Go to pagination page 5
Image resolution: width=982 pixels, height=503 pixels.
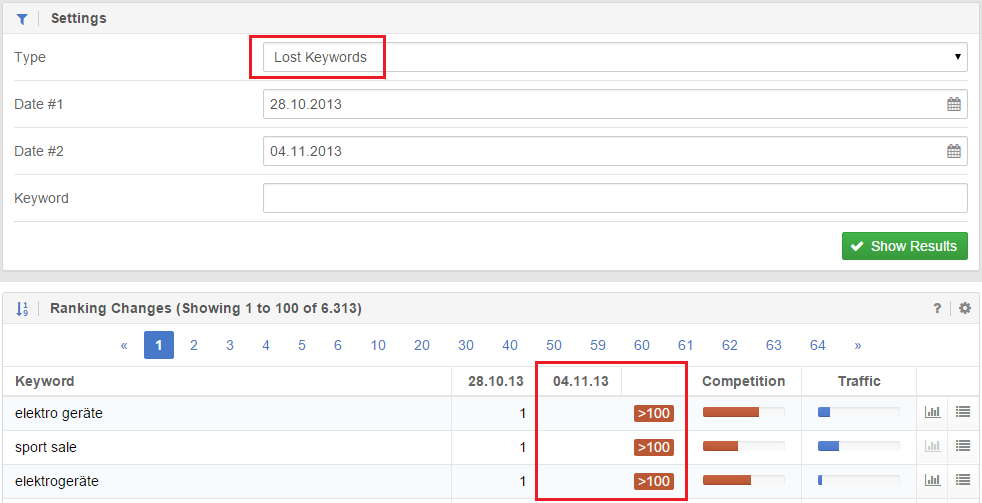(302, 345)
